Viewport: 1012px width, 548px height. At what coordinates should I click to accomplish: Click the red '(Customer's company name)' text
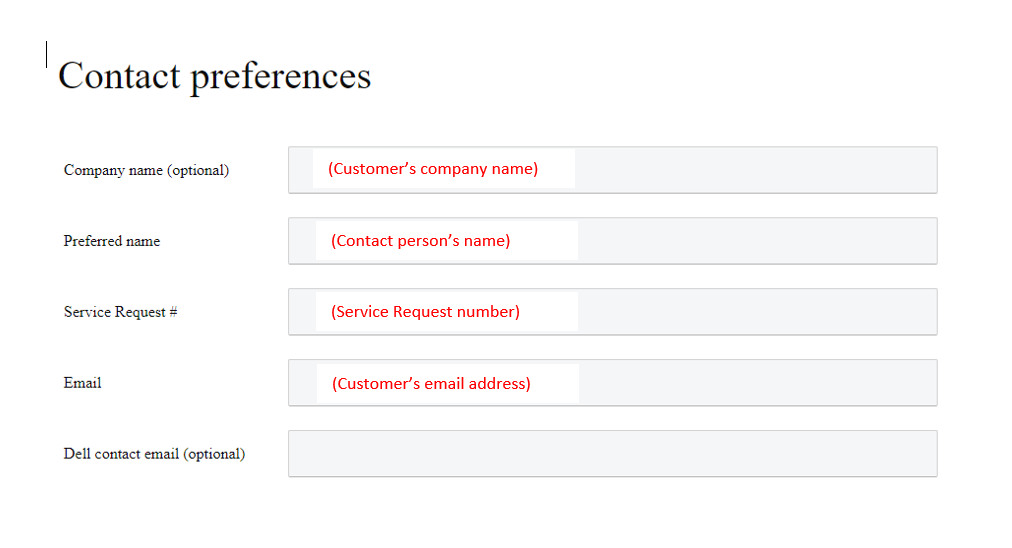[433, 169]
